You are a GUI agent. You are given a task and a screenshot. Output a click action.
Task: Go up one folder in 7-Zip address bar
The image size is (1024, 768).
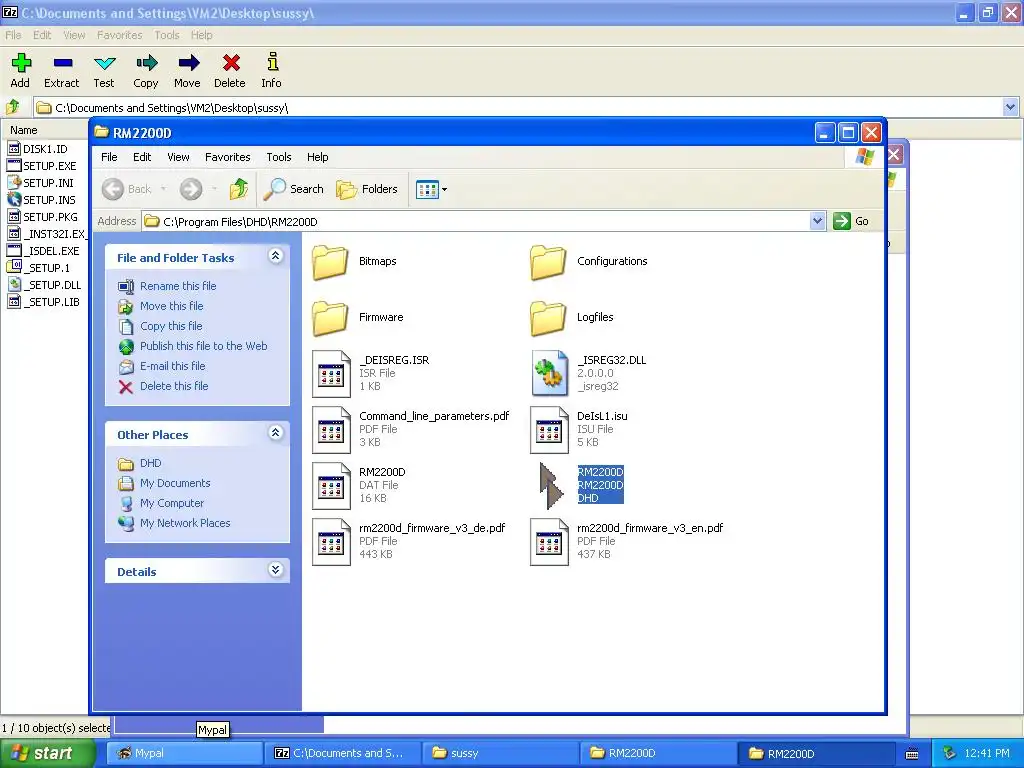12,107
